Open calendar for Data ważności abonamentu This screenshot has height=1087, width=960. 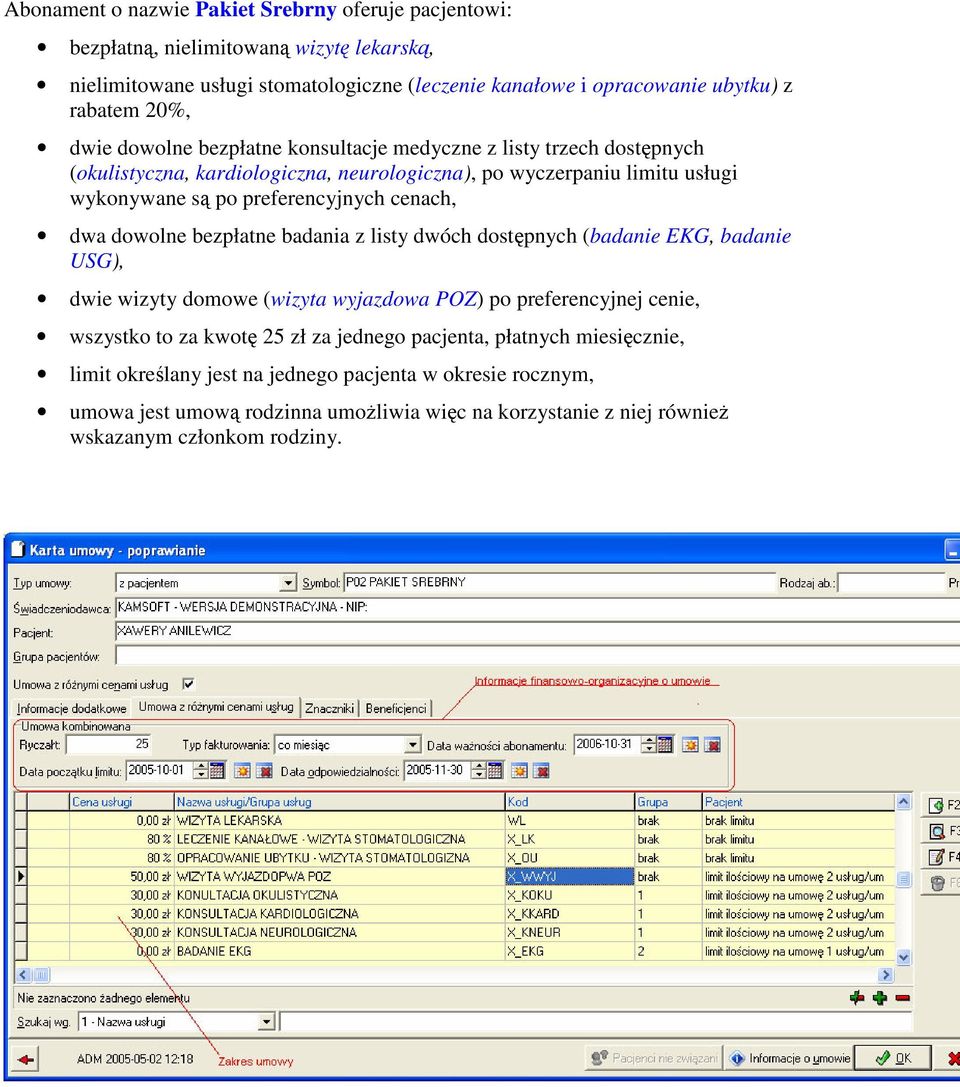(x=665, y=745)
